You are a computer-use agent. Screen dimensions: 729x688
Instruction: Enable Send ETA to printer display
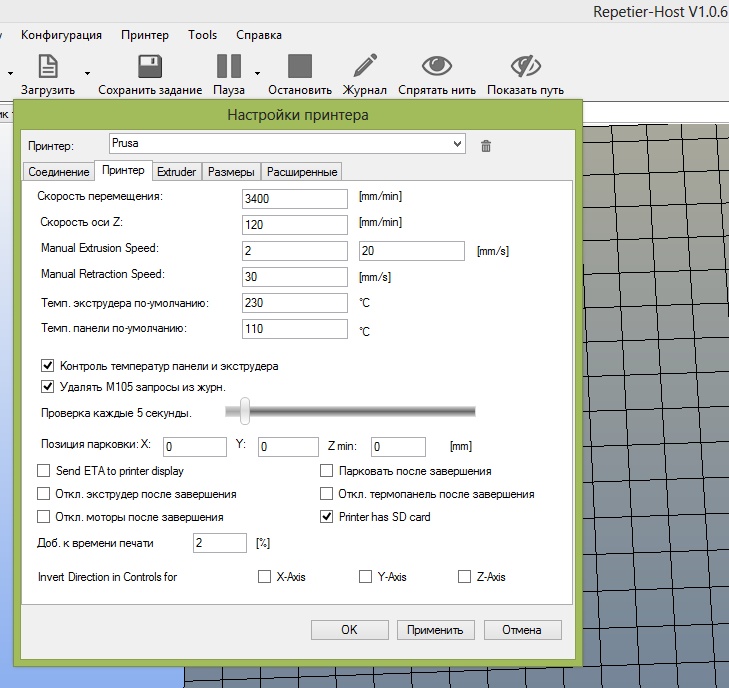point(44,471)
